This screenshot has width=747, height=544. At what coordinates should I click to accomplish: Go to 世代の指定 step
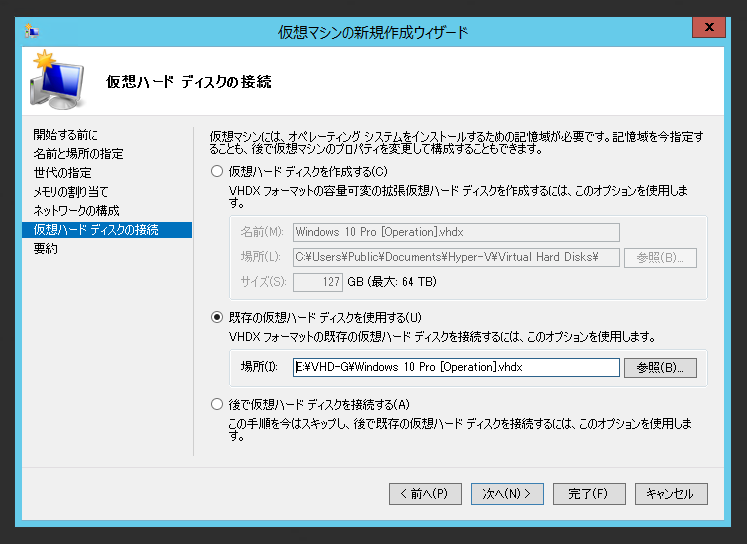(x=62, y=172)
